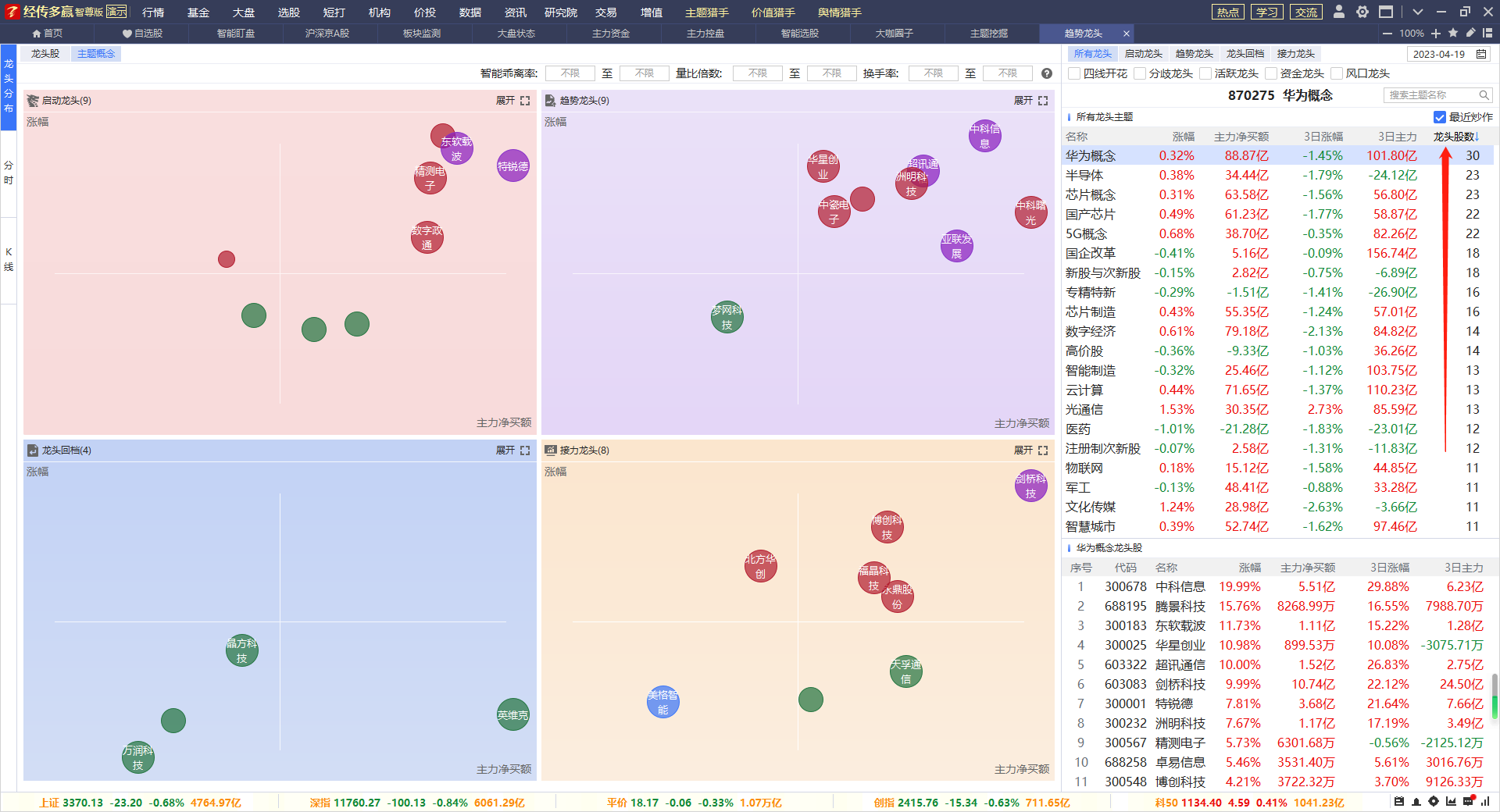The image size is (1500, 812).
Task: Click the scrollbar of 华为概念龙头股 list
Action: 1495,696
